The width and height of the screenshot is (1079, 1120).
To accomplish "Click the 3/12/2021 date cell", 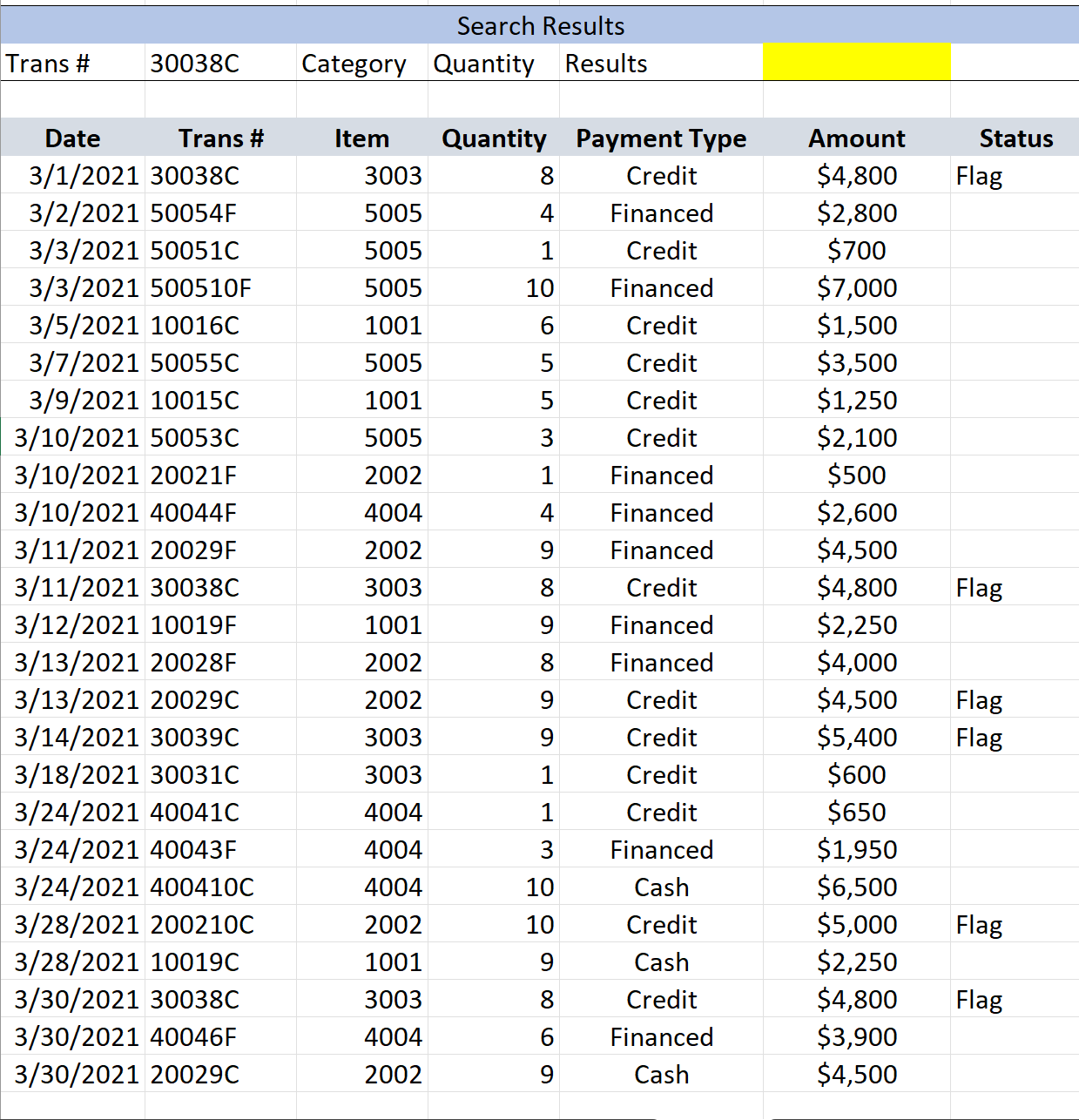I will (73, 624).
